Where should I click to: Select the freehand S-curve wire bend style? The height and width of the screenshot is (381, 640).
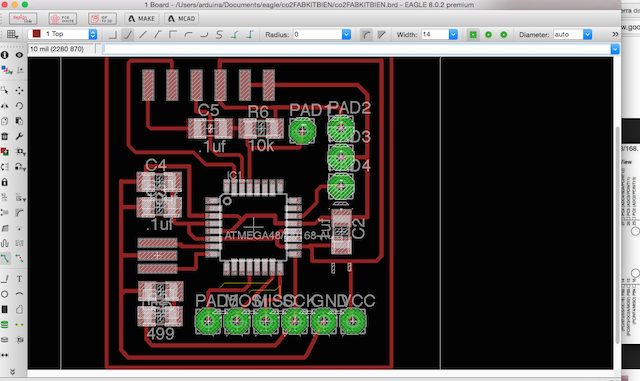[x=219, y=35]
